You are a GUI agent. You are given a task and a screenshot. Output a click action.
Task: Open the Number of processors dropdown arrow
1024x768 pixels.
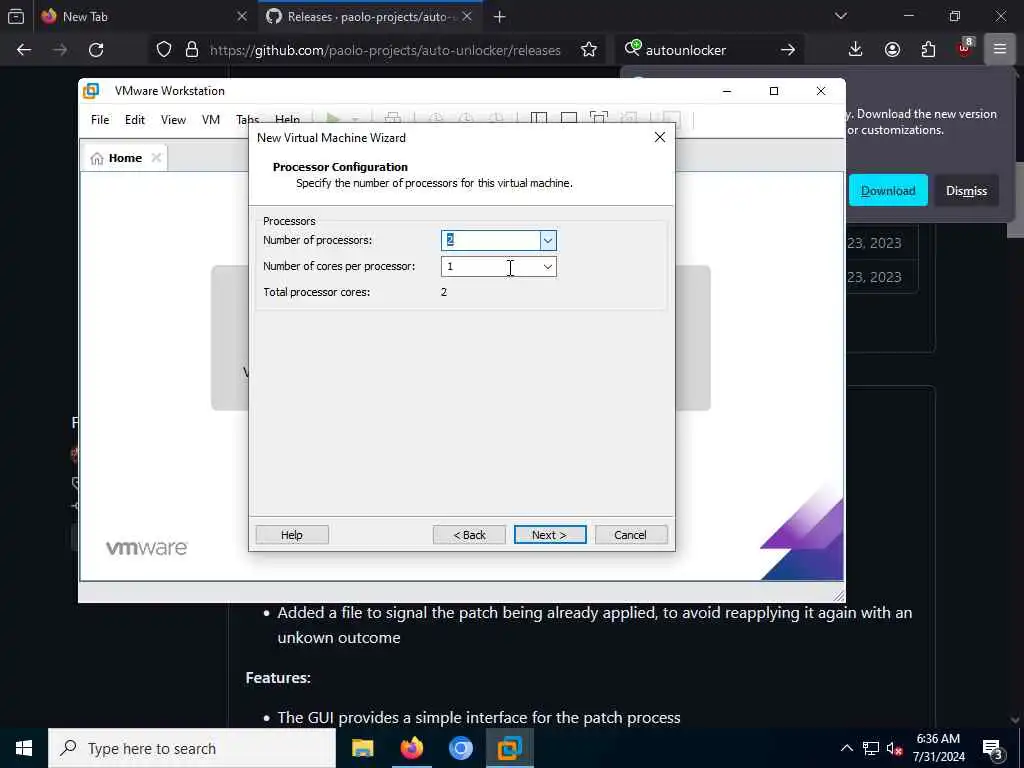(x=548, y=240)
